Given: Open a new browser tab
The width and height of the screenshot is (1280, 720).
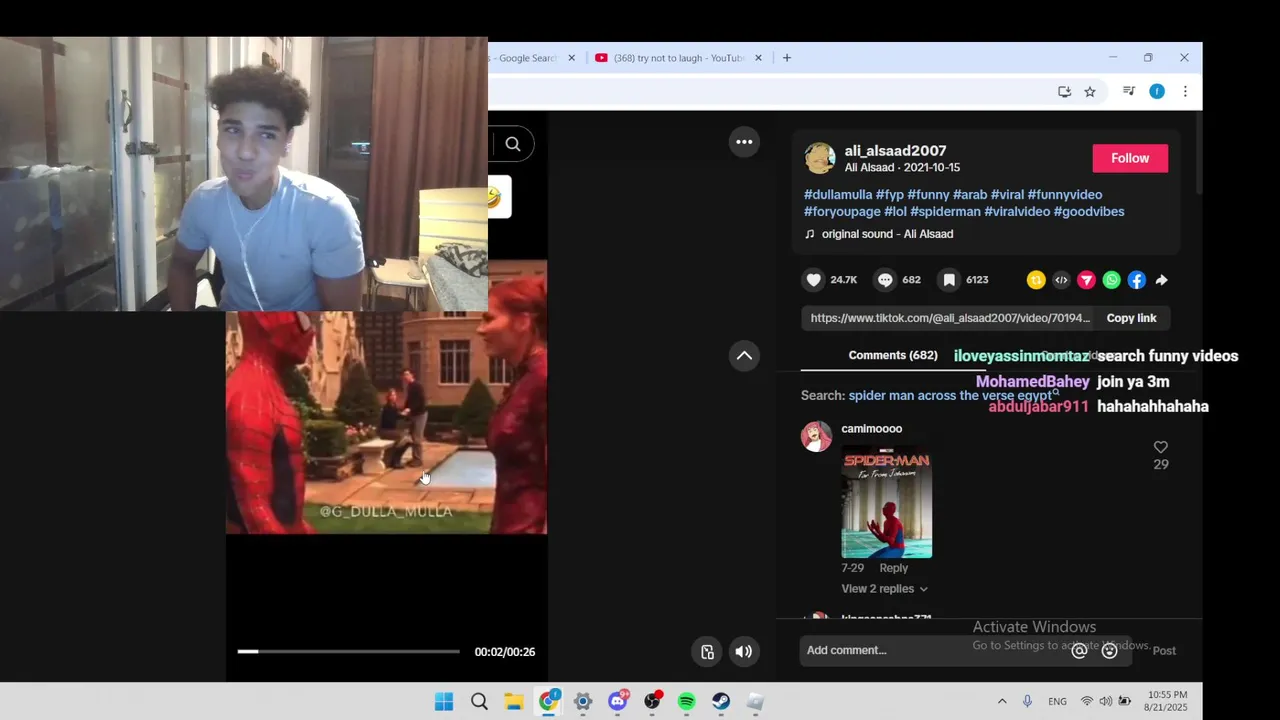Looking at the screenshot, I should click(787, 58).
